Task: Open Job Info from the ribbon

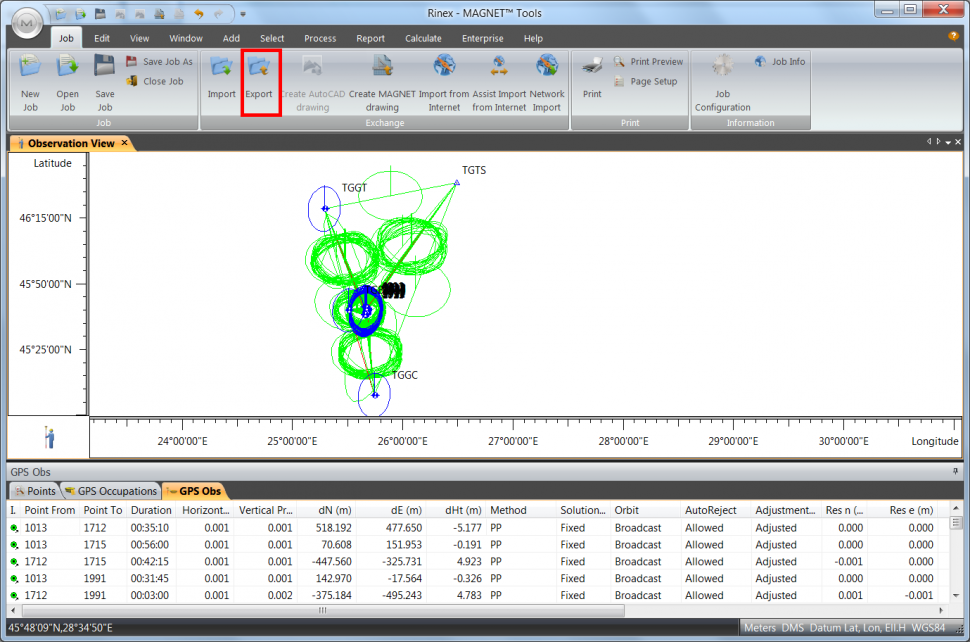Action: click(780, 61)
